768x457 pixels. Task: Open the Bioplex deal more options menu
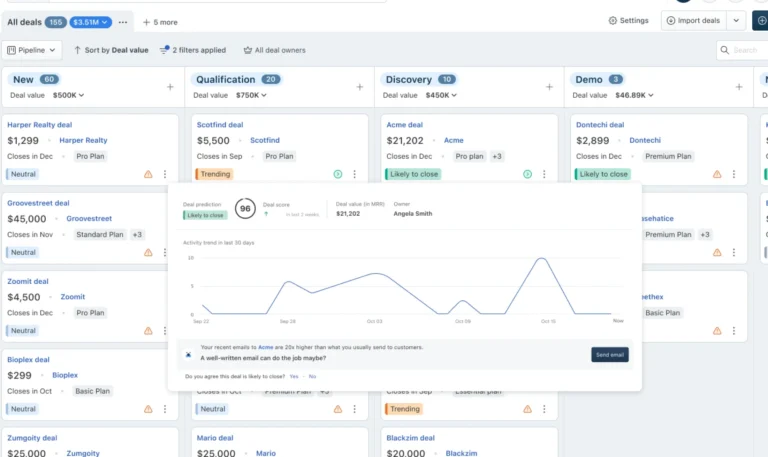point(165,409)
